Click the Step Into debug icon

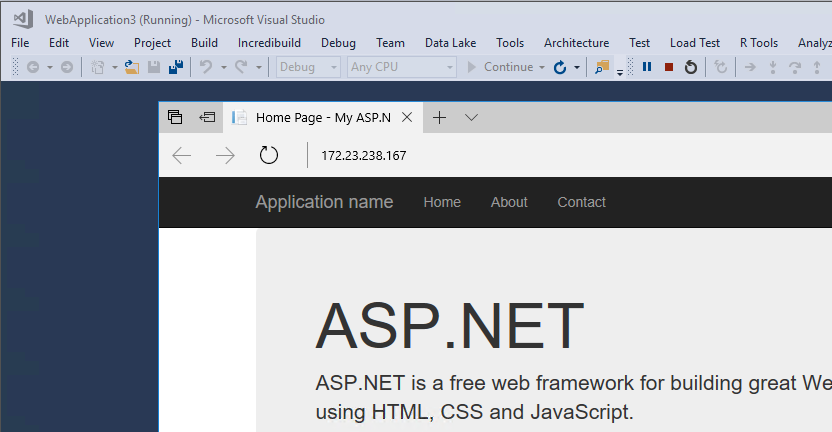point(773,67)
